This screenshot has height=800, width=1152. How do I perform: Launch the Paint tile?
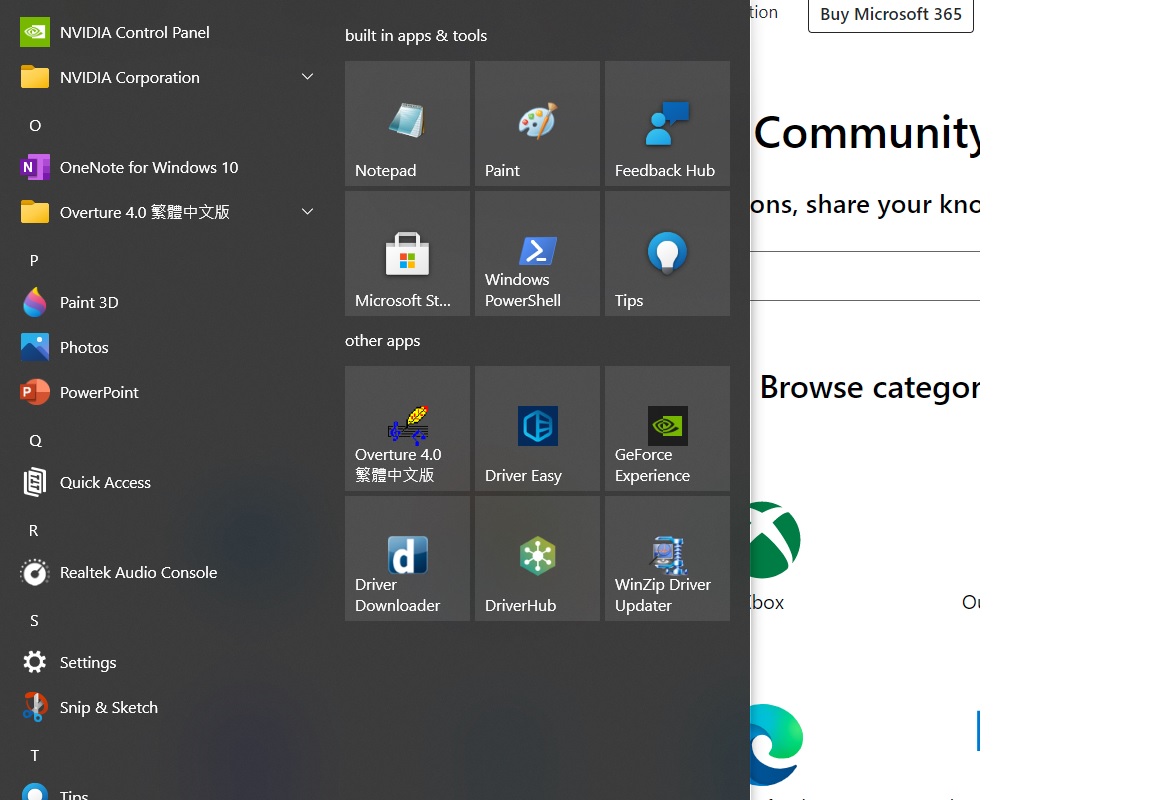pyautogui.click(x=537, y=123)
